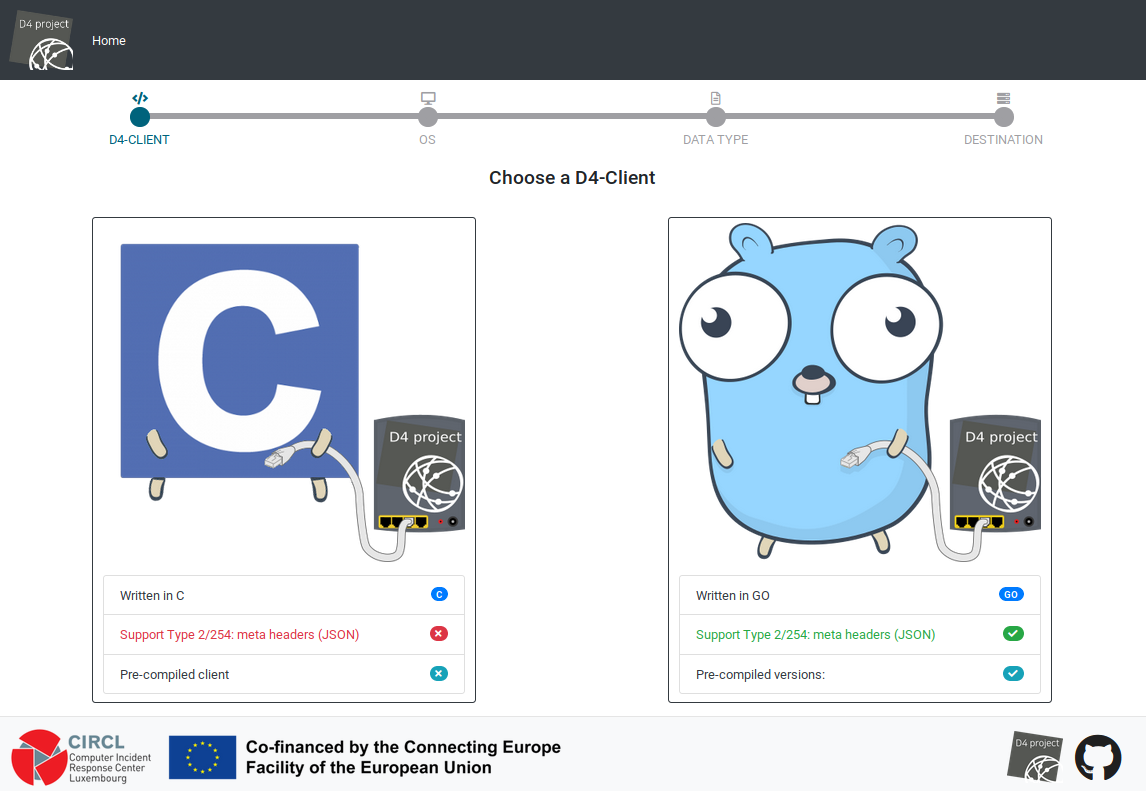
Task: Click the D4 project logo in navbar
Action: click(42, 41)
